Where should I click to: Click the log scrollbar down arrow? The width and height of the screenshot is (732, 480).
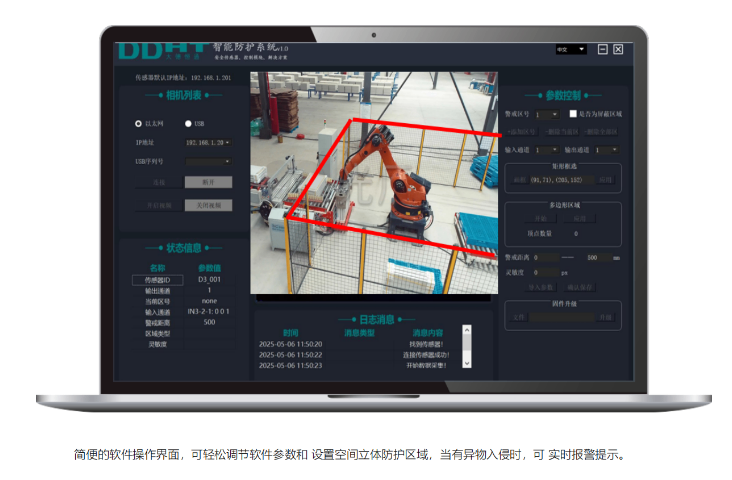[466, 365]
